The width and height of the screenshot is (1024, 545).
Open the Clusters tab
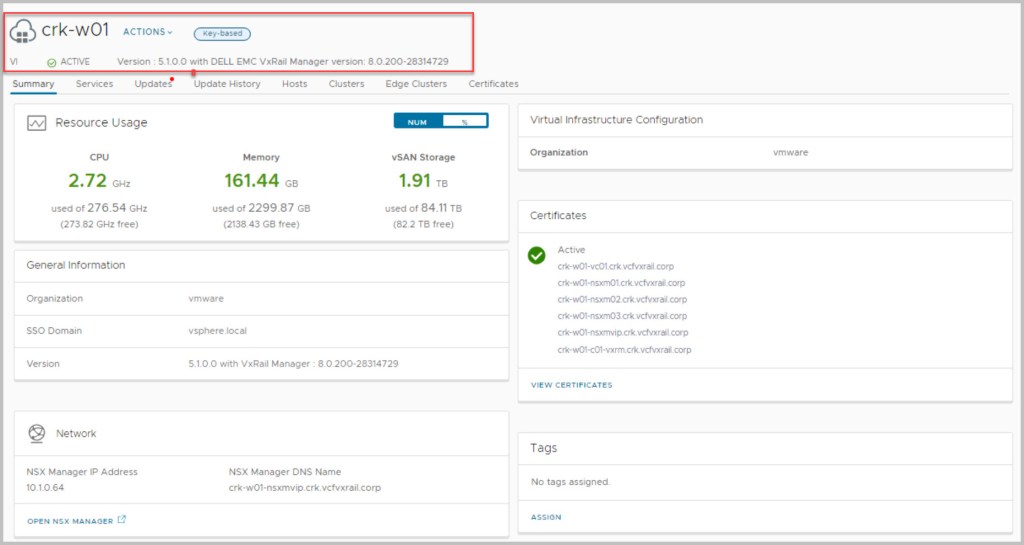pyautogui.click(x=346, y=84)
